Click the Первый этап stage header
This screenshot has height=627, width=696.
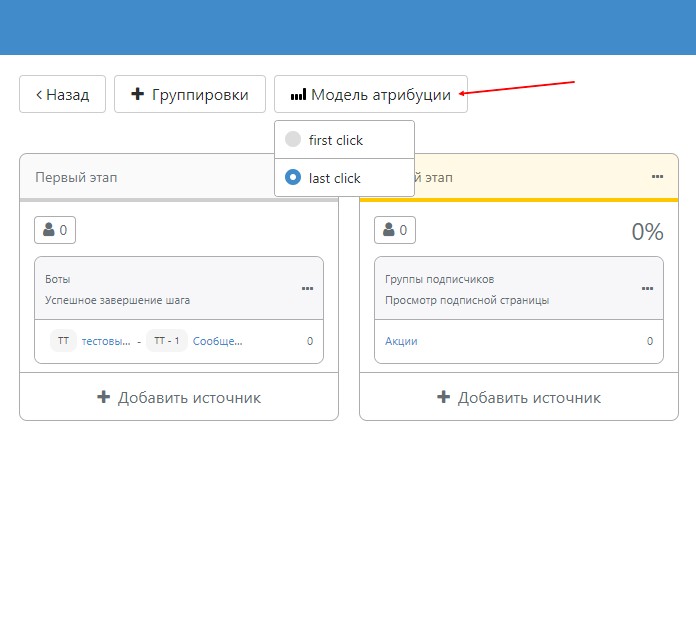pos(76,177)
